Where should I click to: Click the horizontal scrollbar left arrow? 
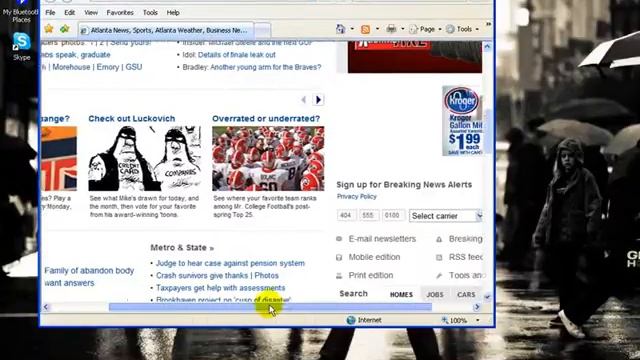point(46,307)
